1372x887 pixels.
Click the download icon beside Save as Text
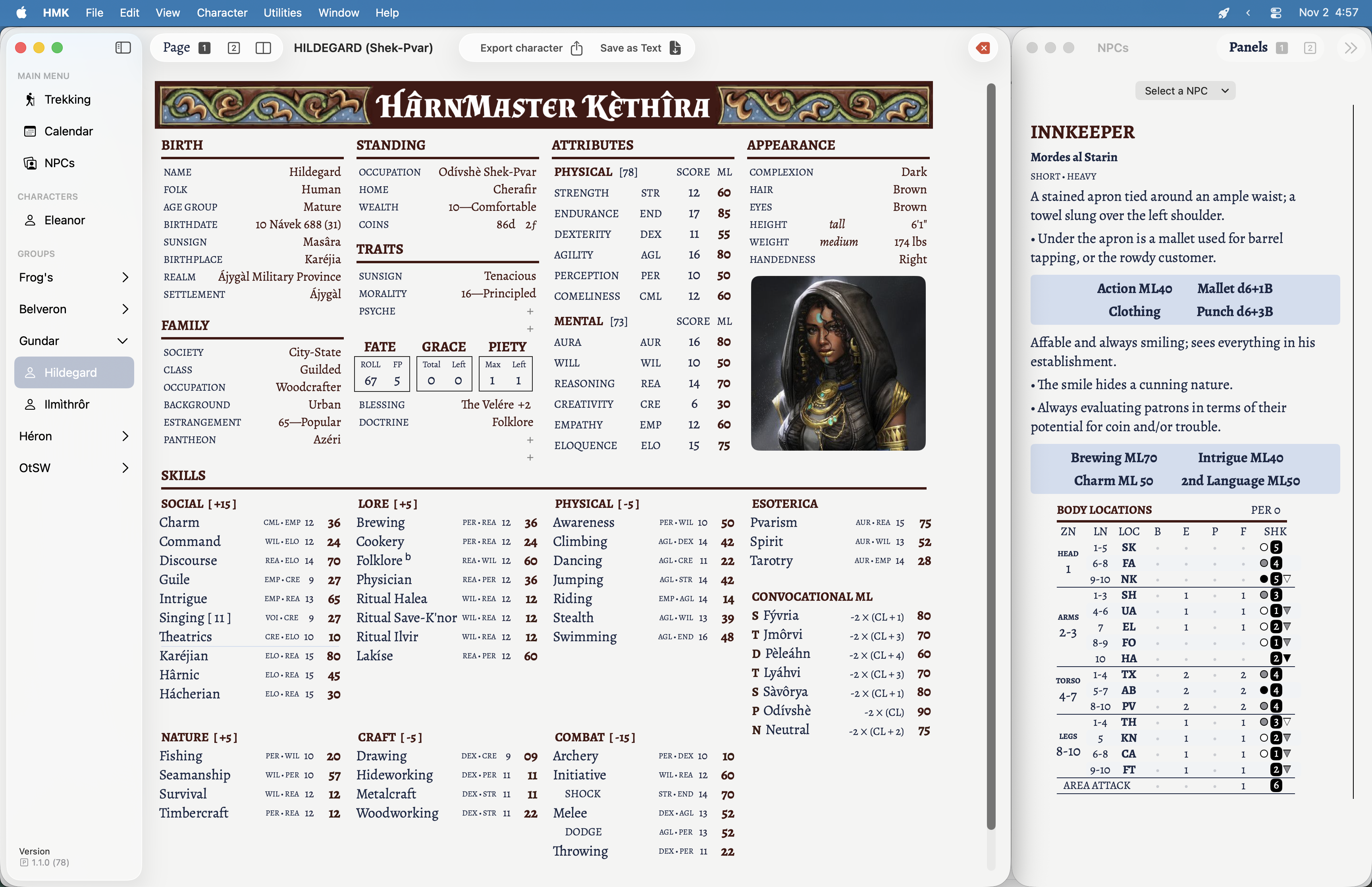[x=675, y=48]
